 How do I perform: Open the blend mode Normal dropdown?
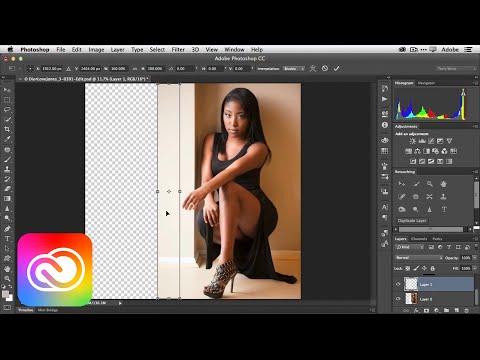point(419,258)
